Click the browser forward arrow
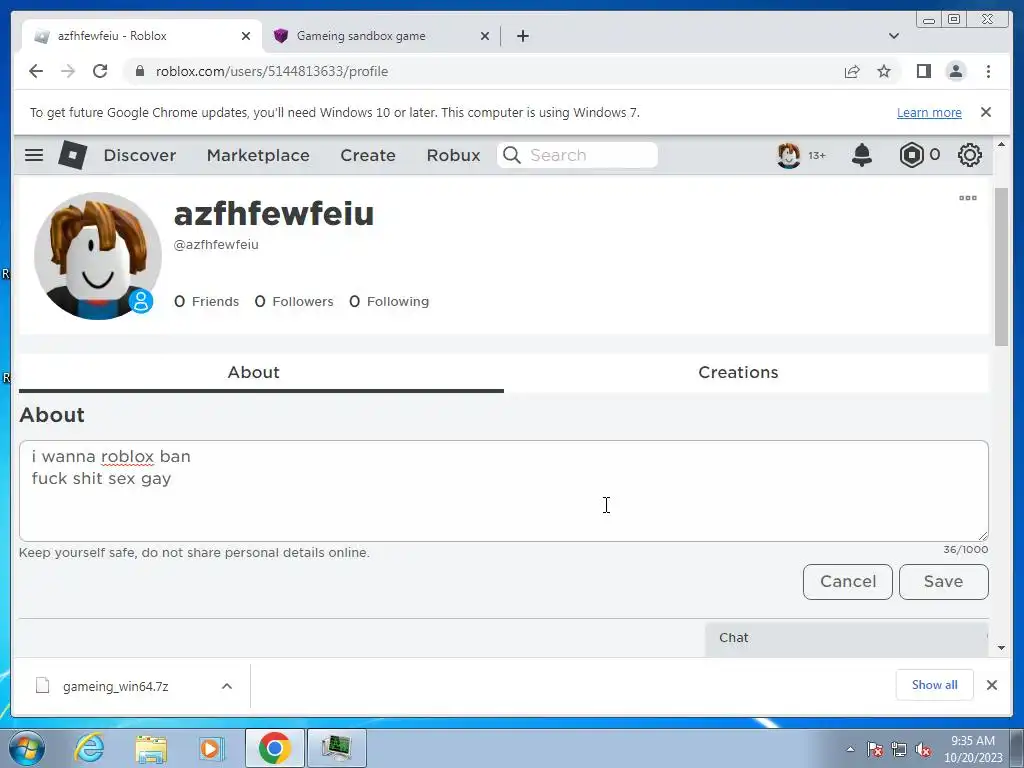 pos(68,71)
